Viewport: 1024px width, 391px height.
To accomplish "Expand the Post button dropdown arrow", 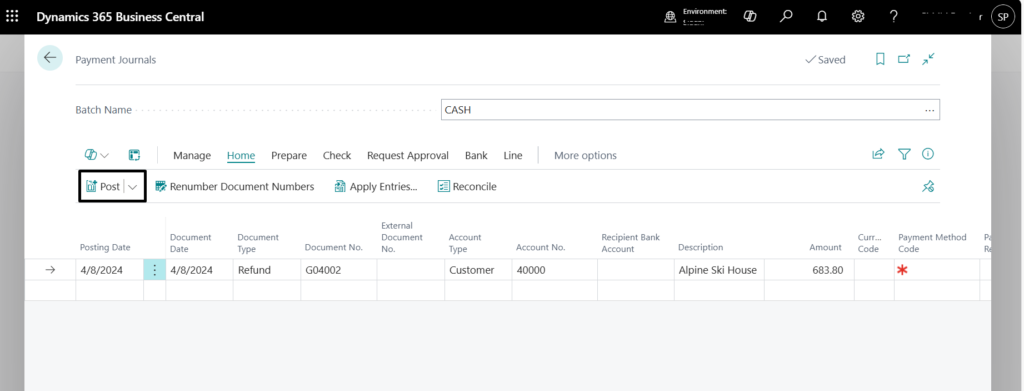I will point(133,187).
